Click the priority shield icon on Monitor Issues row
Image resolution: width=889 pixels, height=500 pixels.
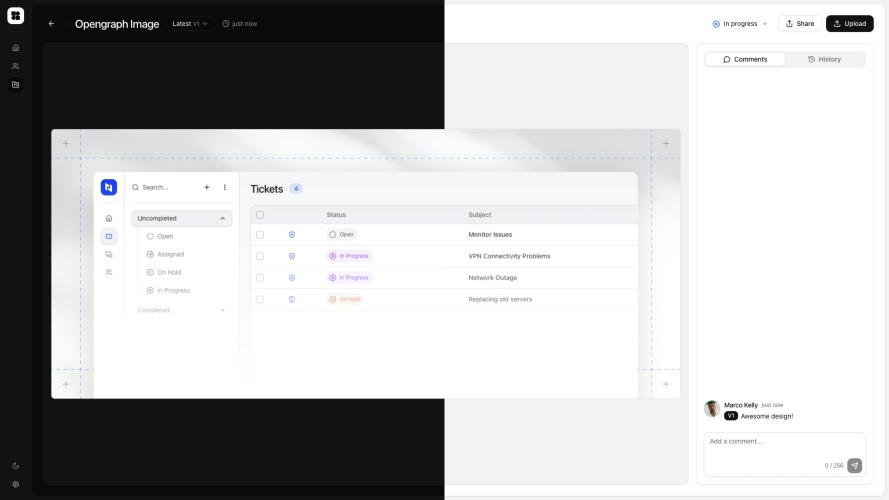tap(292, 235)
